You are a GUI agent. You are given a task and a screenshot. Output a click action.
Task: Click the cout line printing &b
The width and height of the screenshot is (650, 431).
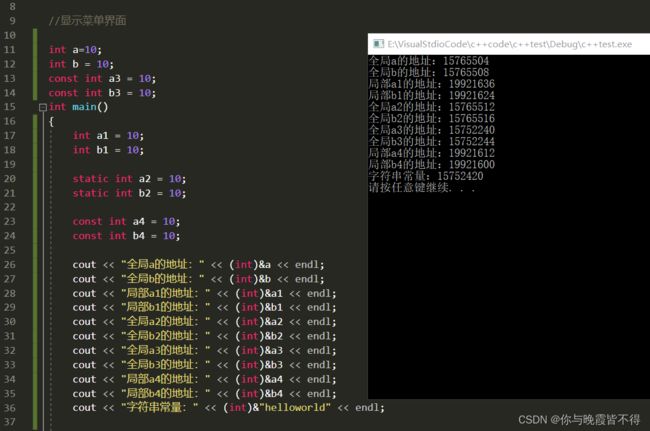click(199, 279)
